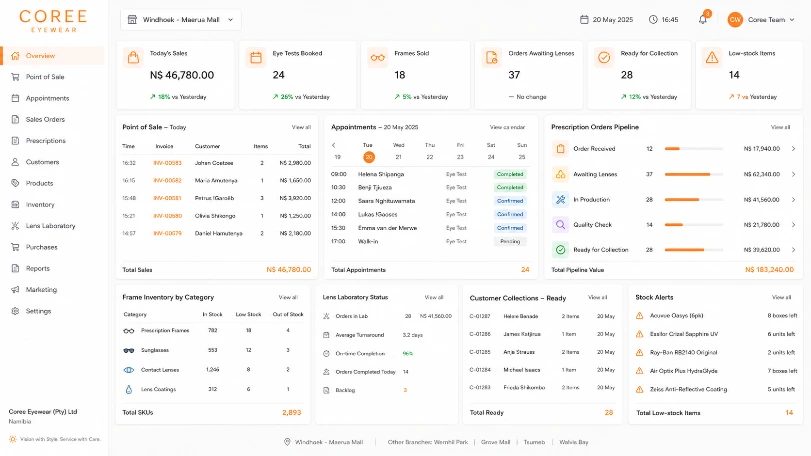The image size is (811, 456).
Task: Click collection C-01287 Helene Benade
Action: point(543,316)
